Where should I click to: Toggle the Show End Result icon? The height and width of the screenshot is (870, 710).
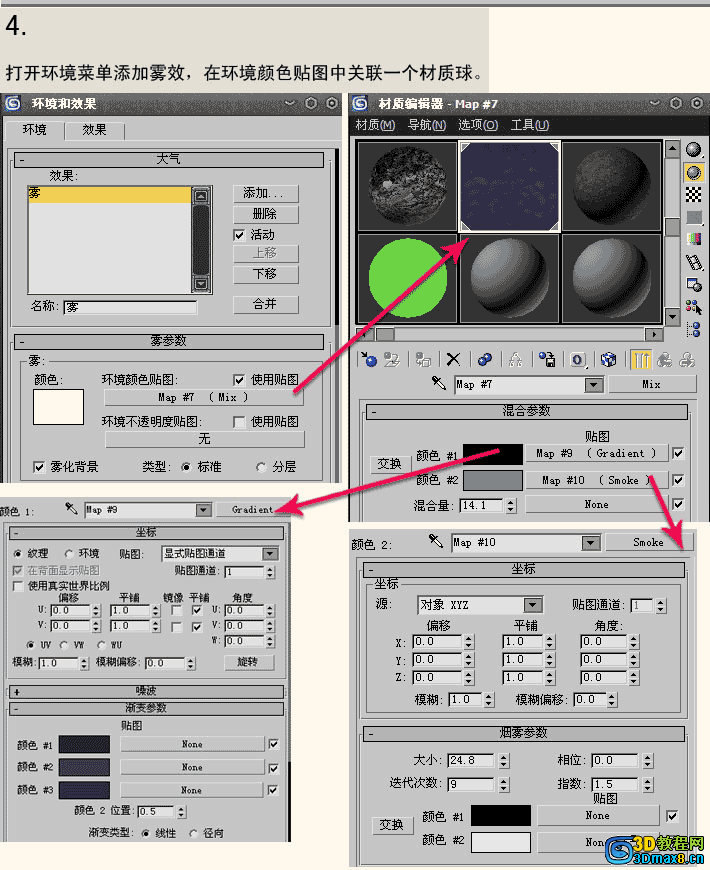coord(641,360)
